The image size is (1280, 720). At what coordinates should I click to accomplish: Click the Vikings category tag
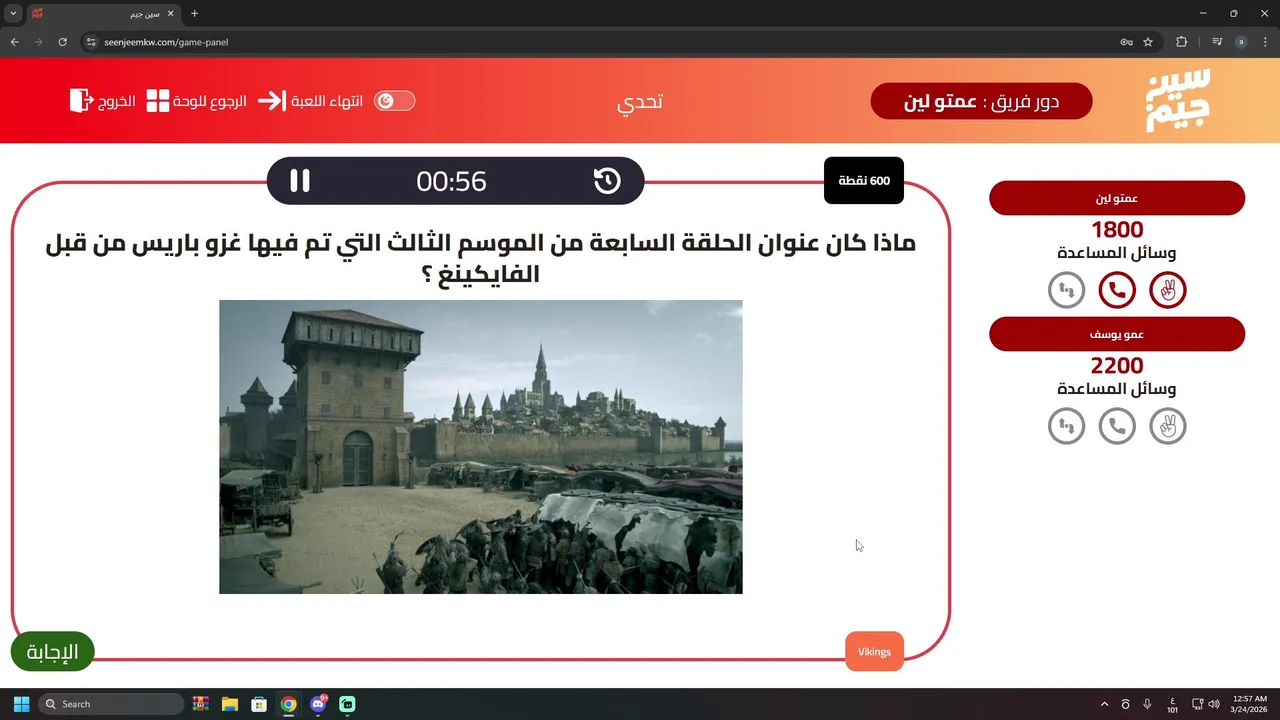(x=874, y=652)
